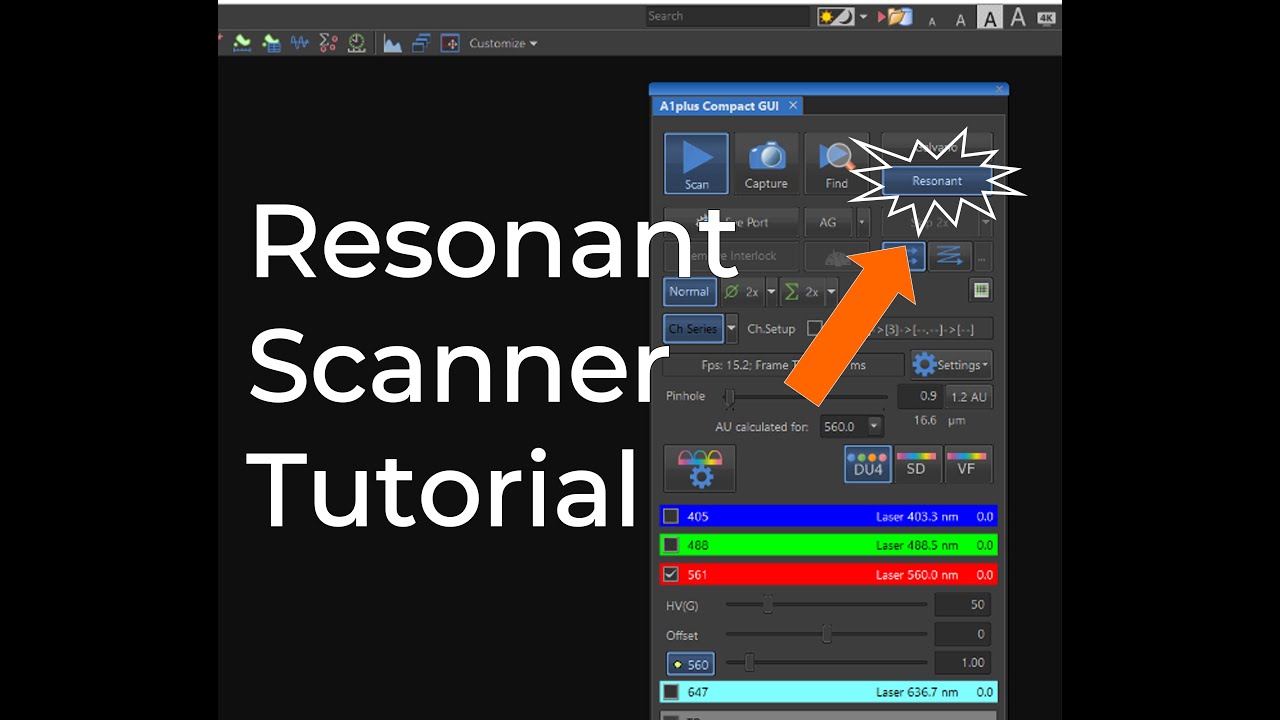
Task: Open the Ch Series dropdown arrow
Action: click(731, 329)
